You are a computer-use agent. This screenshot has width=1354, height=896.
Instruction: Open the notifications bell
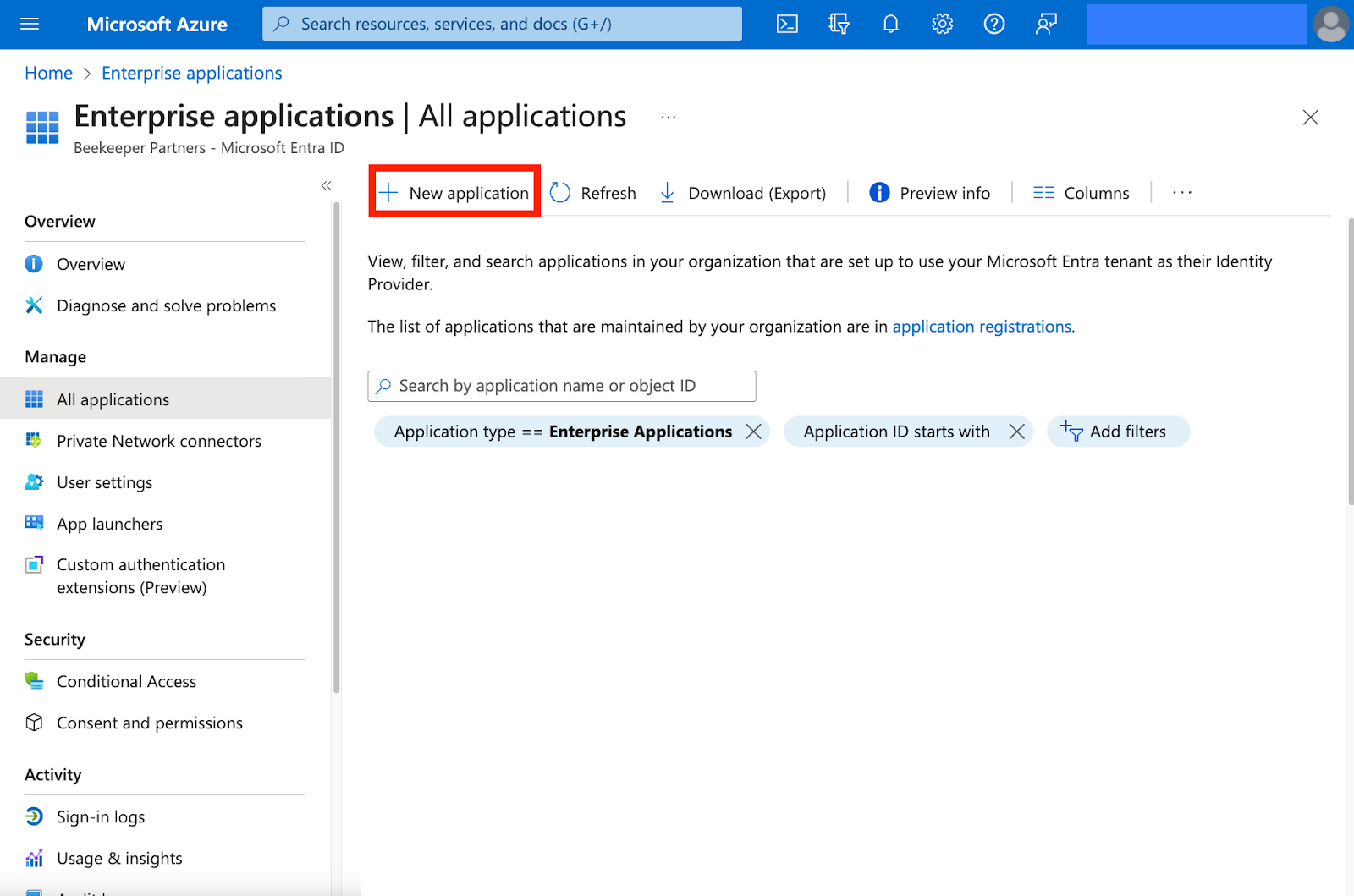(890, 24)
